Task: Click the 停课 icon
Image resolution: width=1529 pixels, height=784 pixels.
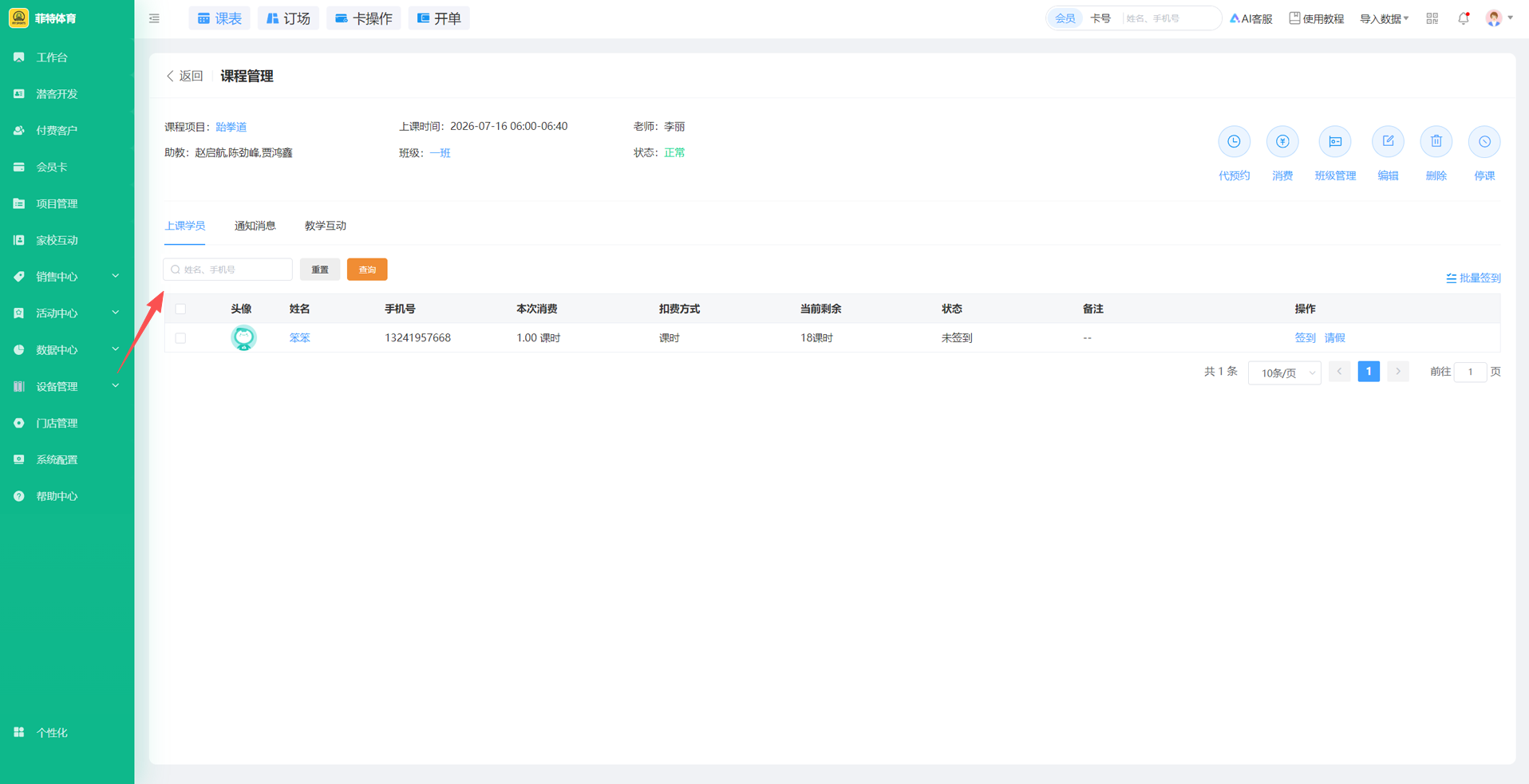Action: pyautogui.click(x=1484, y=142)
